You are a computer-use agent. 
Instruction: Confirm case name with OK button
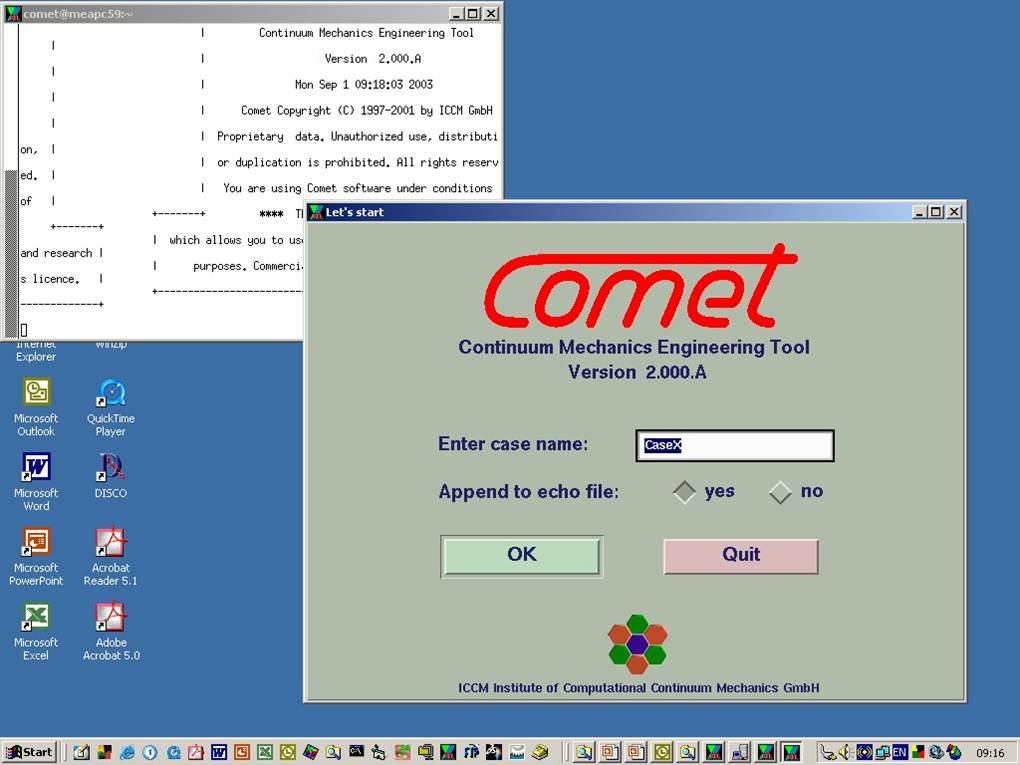[x=521, y=556]
